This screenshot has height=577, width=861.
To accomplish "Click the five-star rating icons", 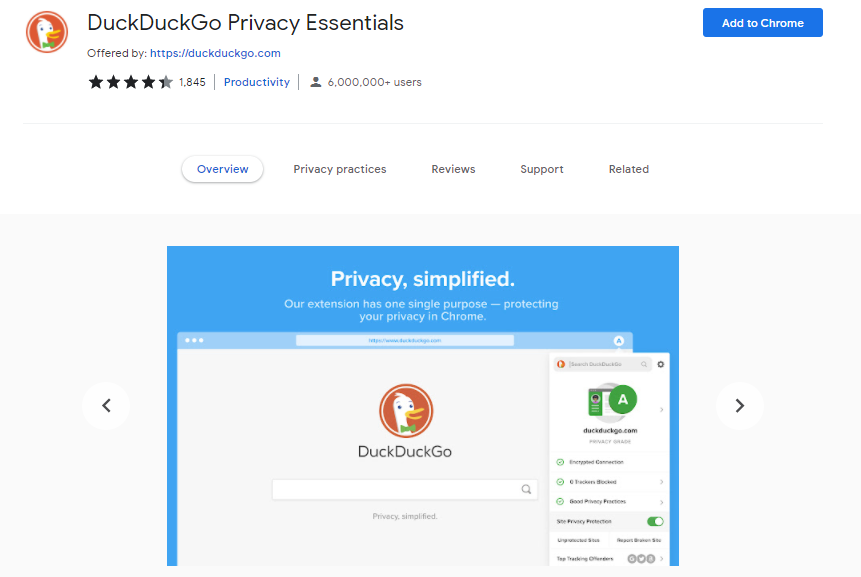I will (x=130, y=82).
